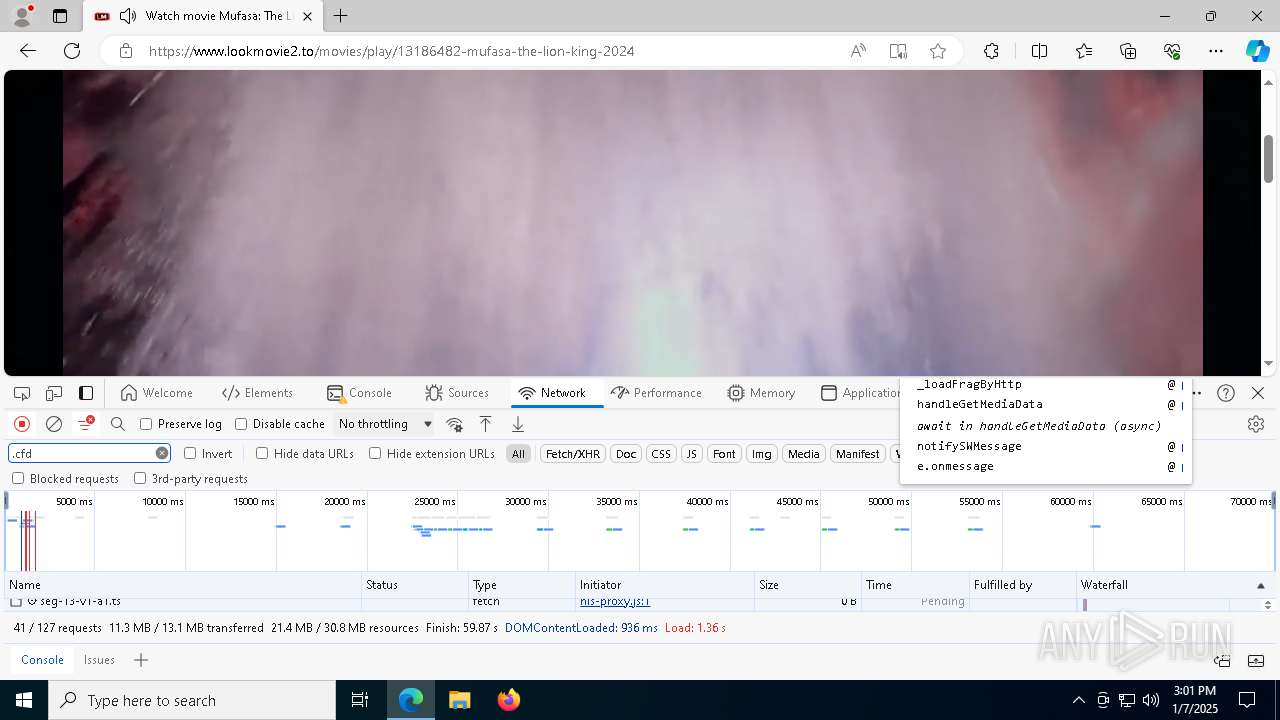Open DevTools help icon
Image resolution: width=1280 pixels, height=720 pixels.
pos(1226,393)
